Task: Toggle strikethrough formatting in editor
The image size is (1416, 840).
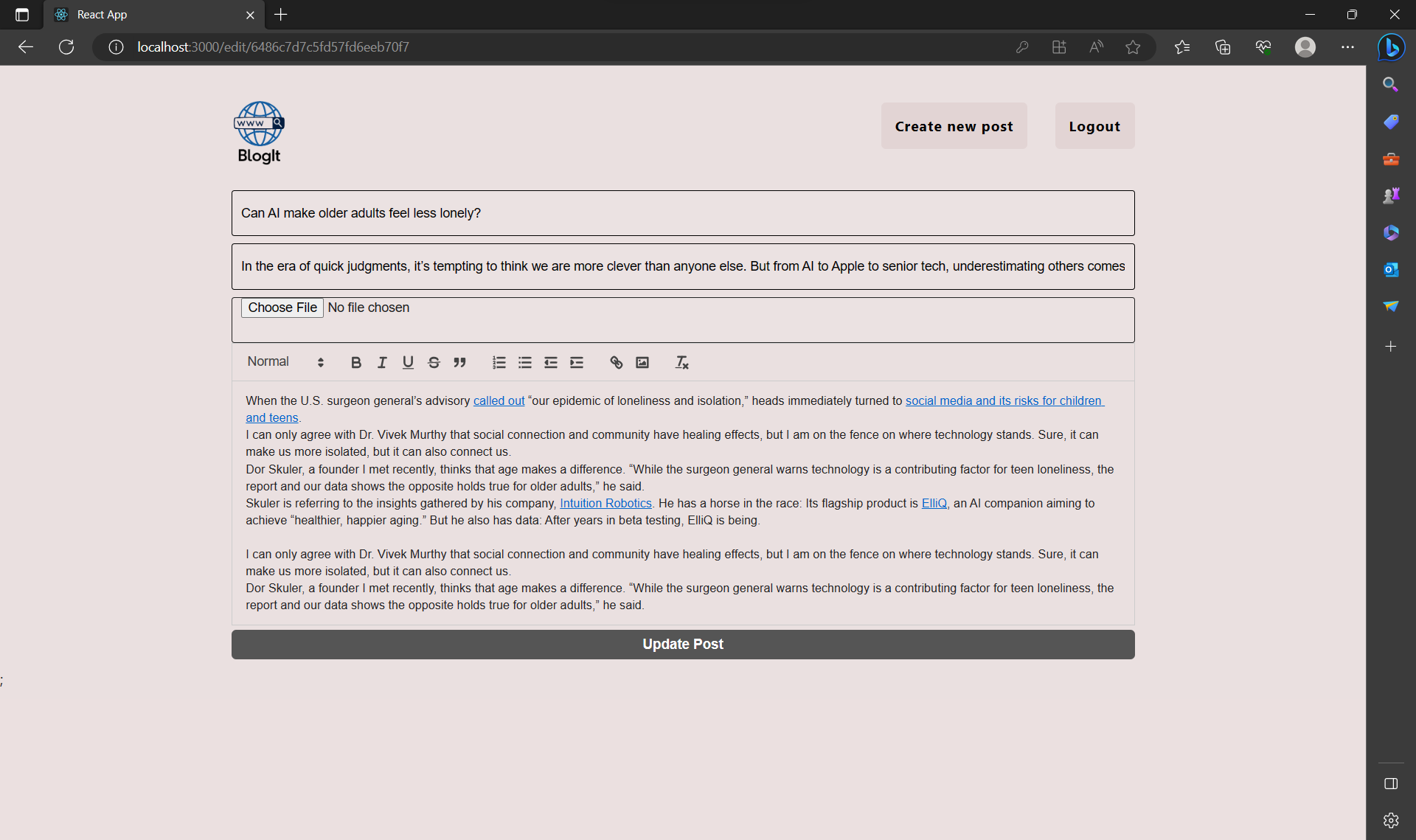Action: pyautogui.click(x=434, y=362)
